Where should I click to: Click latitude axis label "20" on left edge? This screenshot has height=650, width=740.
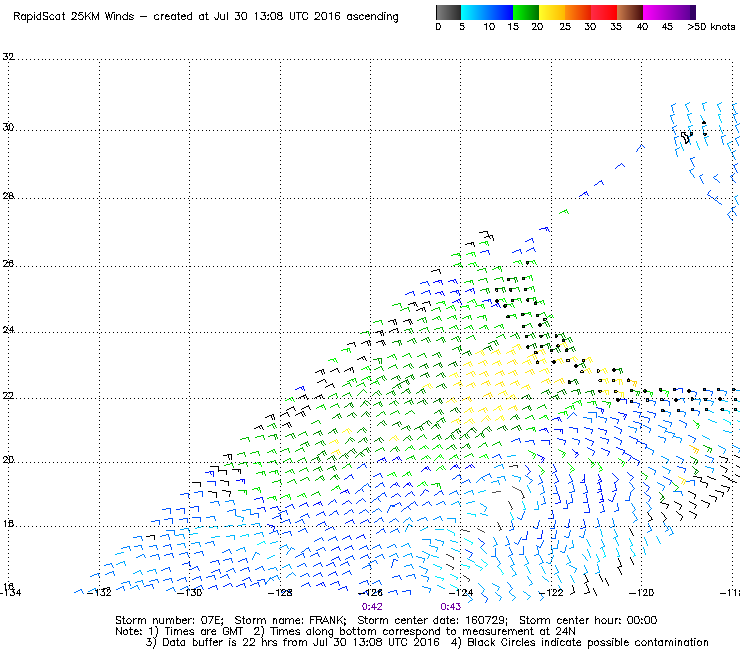8,460
